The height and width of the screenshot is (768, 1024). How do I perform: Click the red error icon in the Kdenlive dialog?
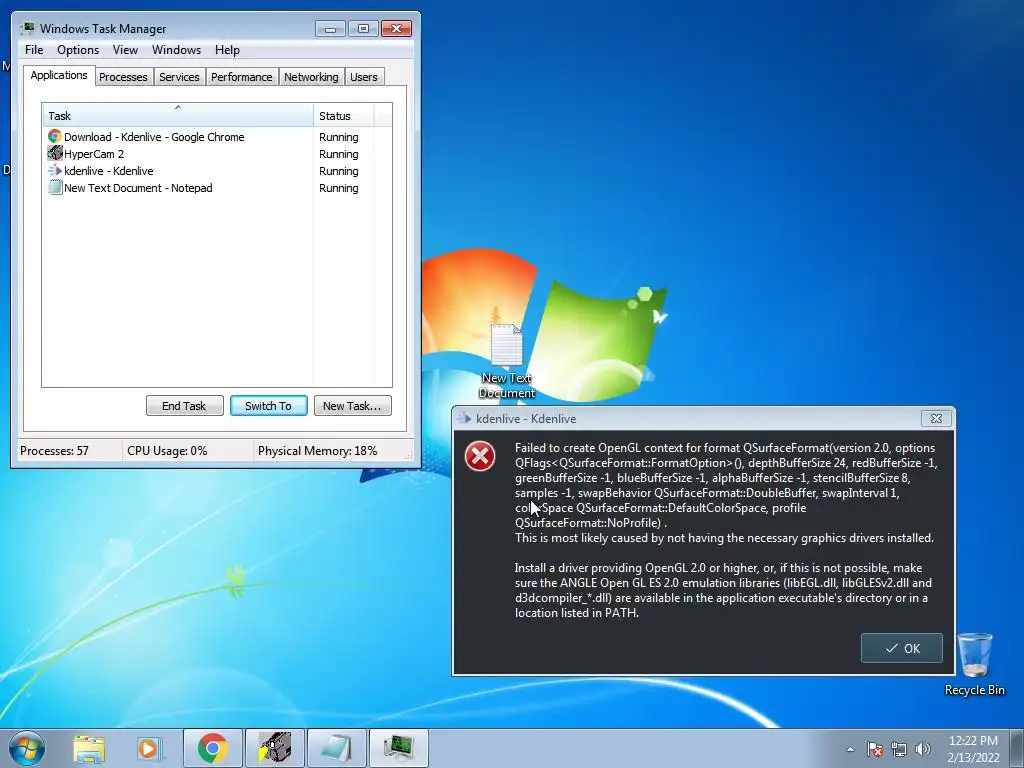[480, 456]
